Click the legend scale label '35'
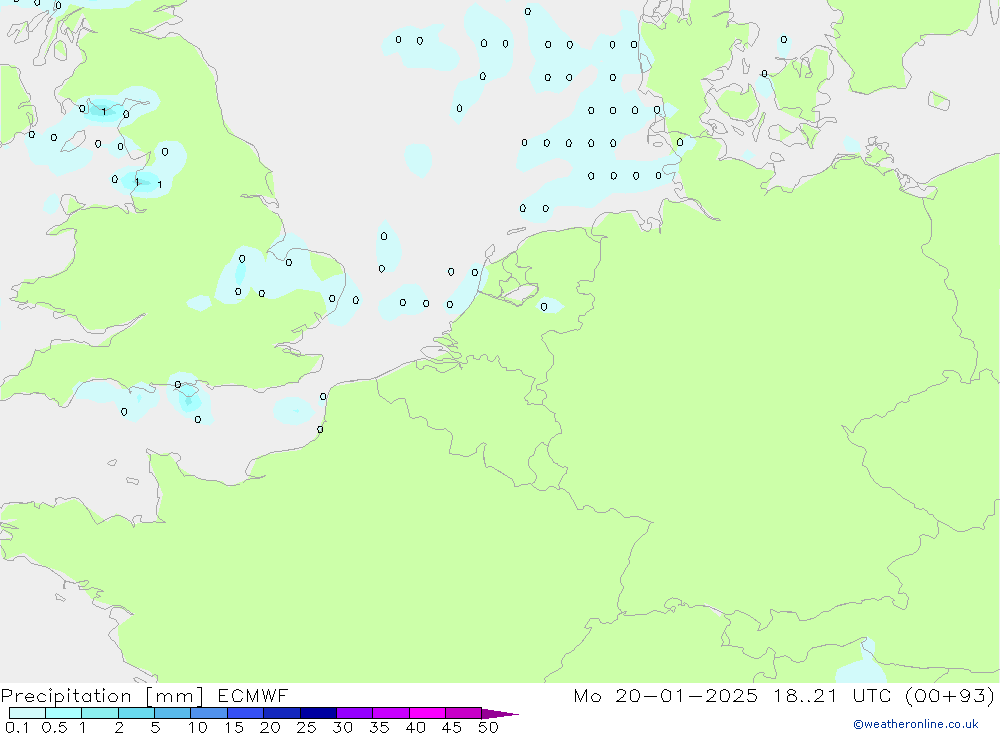The width and height of the screenshot is (1000, 733). point(379,727)
